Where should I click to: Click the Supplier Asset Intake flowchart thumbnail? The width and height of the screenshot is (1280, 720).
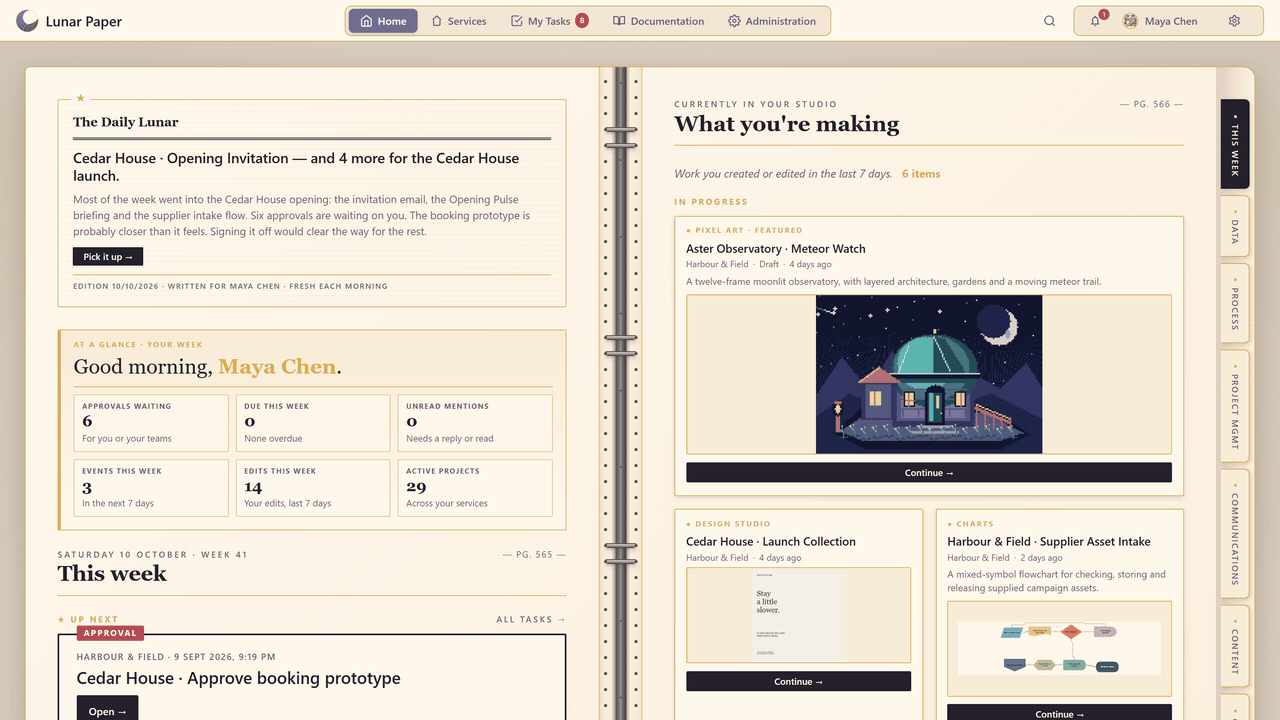tap(1059, 648)
